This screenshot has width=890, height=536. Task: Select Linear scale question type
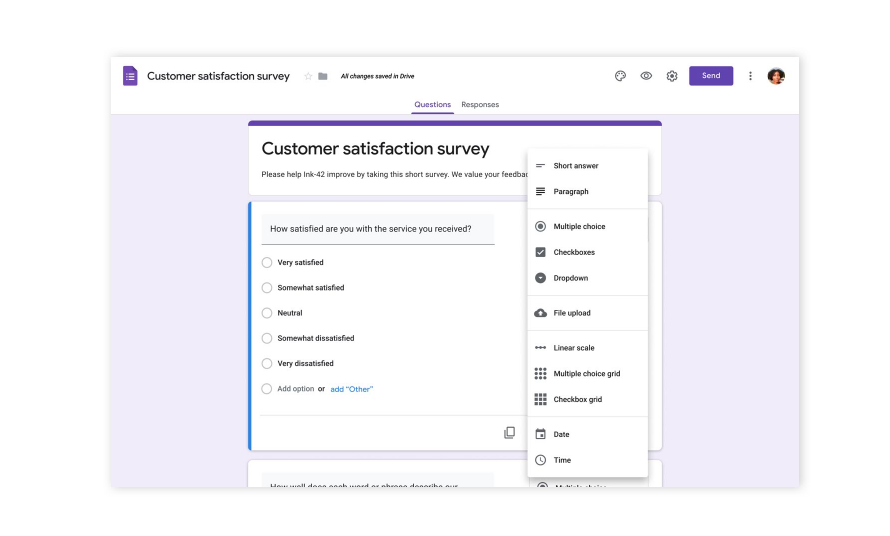coord(573,348)
